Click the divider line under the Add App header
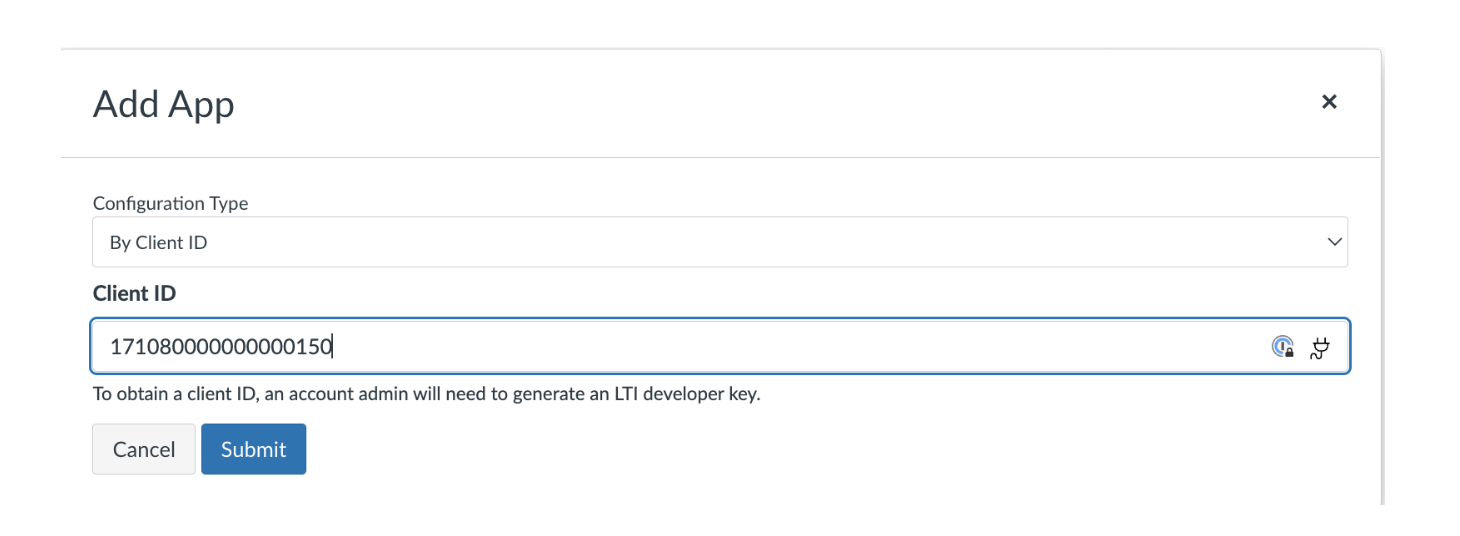 pyautogui.click(x=720, y=157)
